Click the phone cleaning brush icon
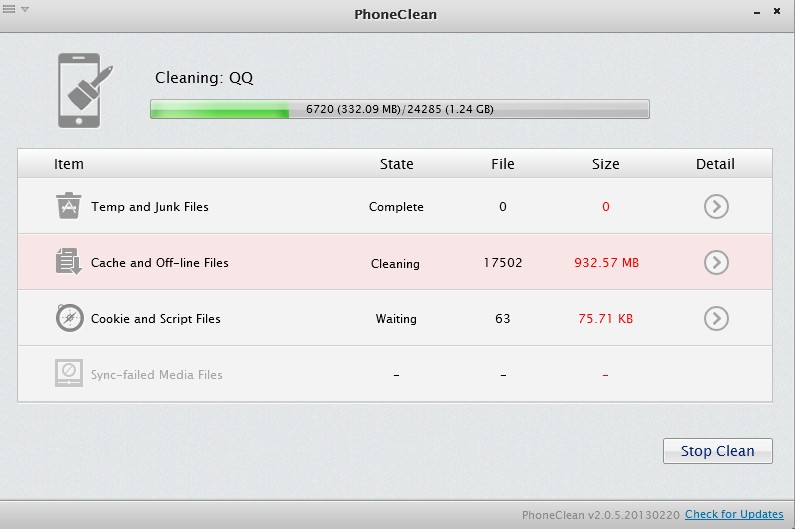The image size is (795, 529). coord(85,91)
